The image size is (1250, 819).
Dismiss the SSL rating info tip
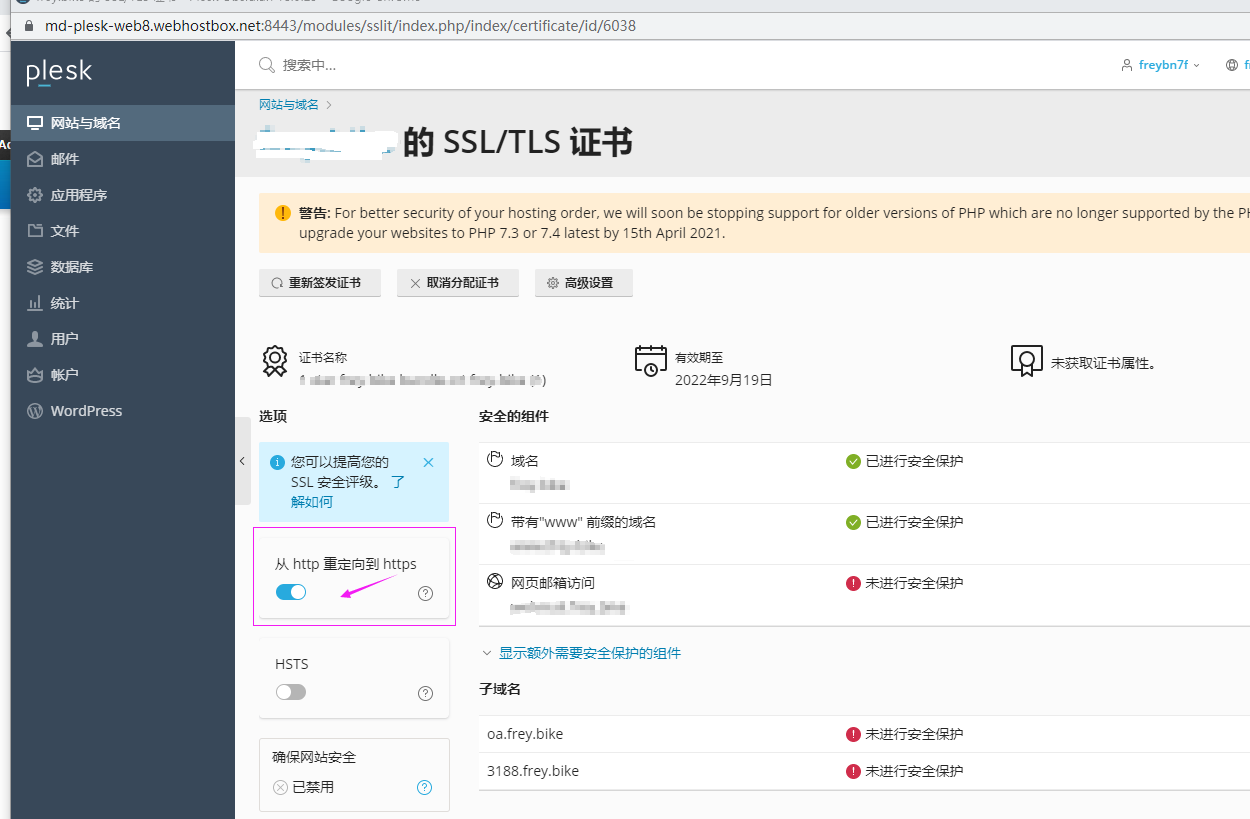428,462
